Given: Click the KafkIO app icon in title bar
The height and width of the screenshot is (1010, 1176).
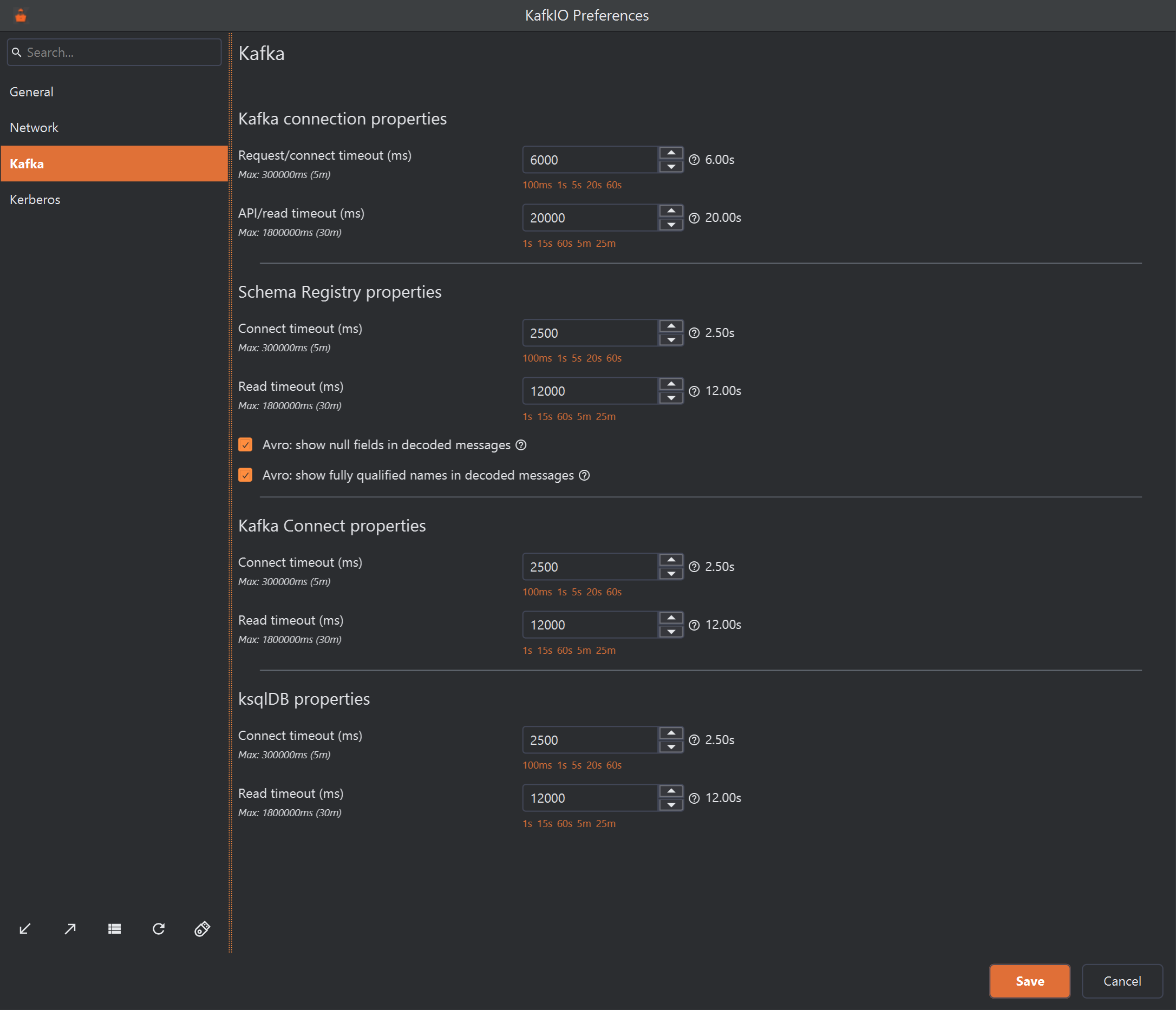Looking at the screenshot, I should click(x=21, y=15).
